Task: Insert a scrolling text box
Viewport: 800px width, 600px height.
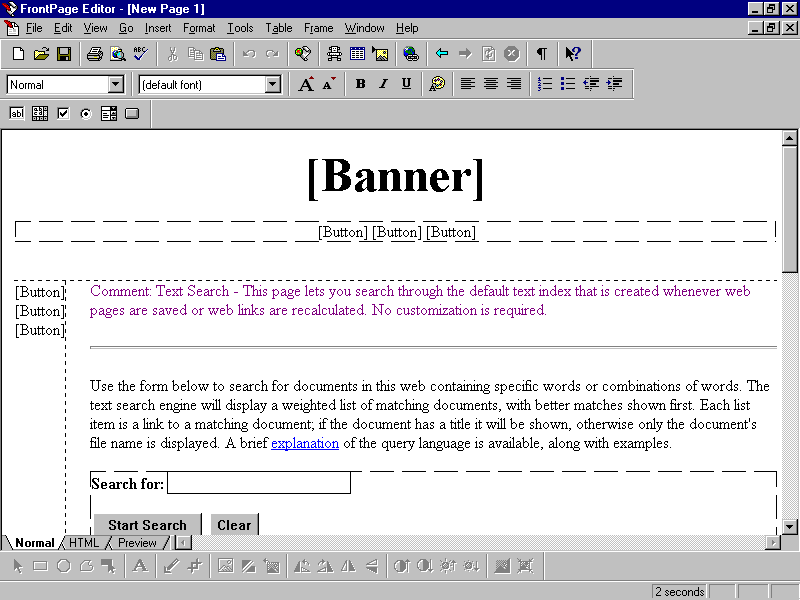Action: tap(39, 113)
